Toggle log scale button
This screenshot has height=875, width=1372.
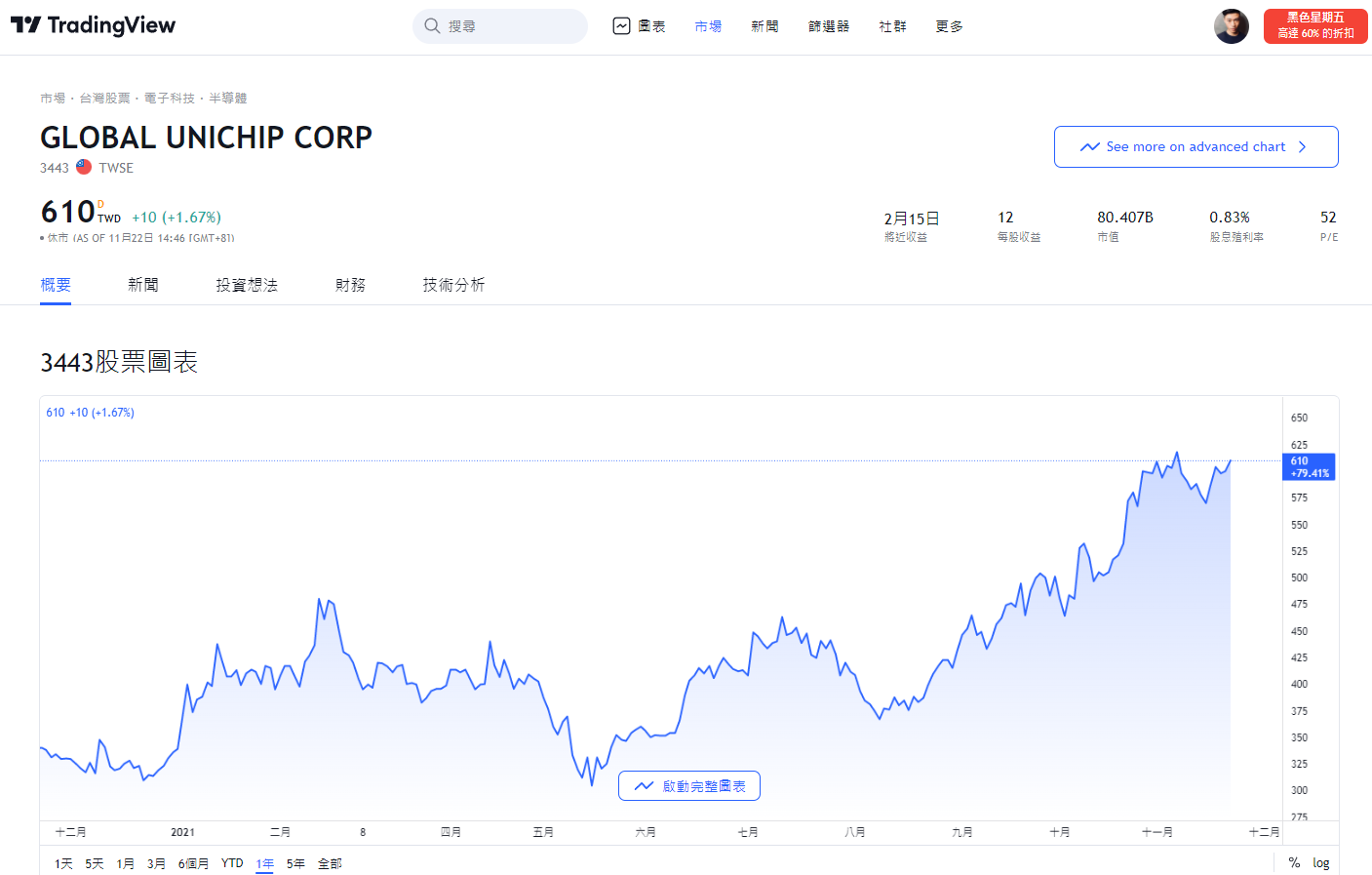click(1321, 863)
